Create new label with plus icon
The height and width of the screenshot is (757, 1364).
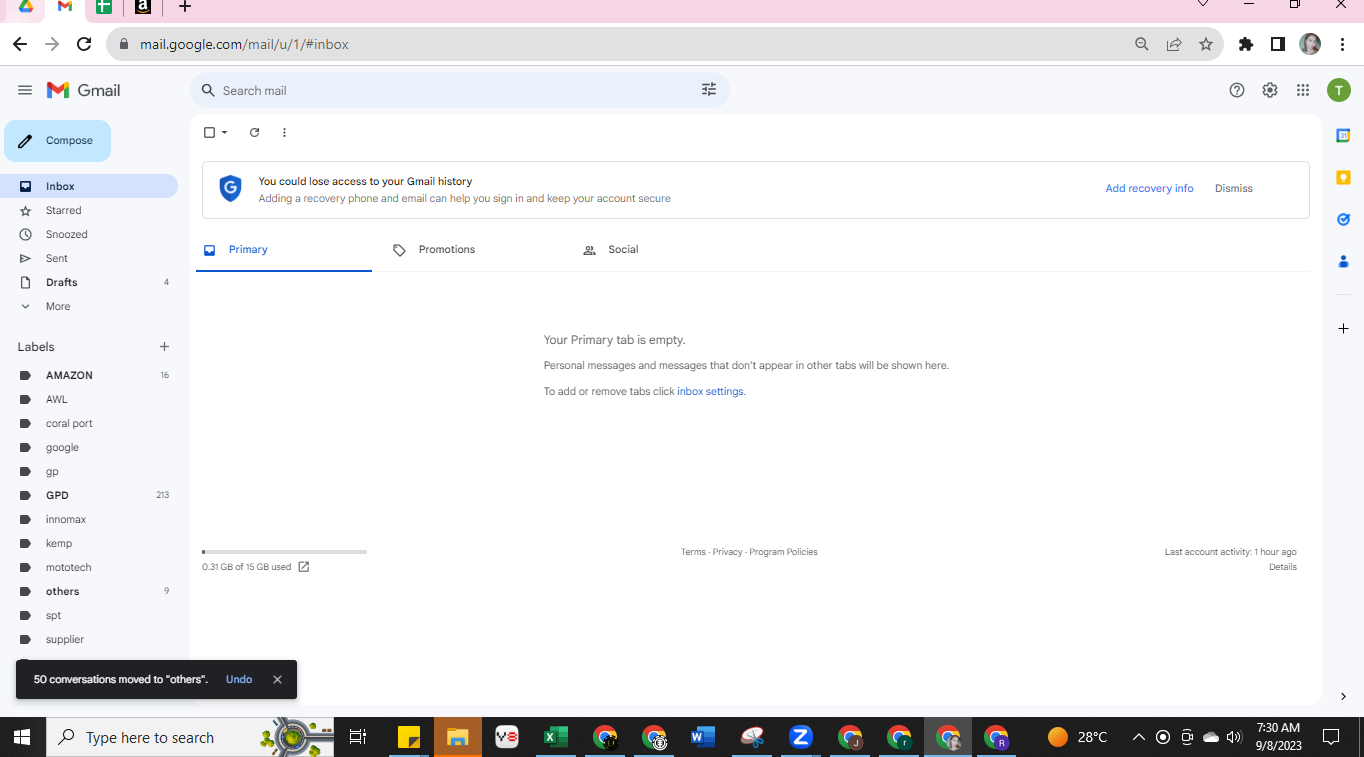pyautogui.click(x=165, y=347)
